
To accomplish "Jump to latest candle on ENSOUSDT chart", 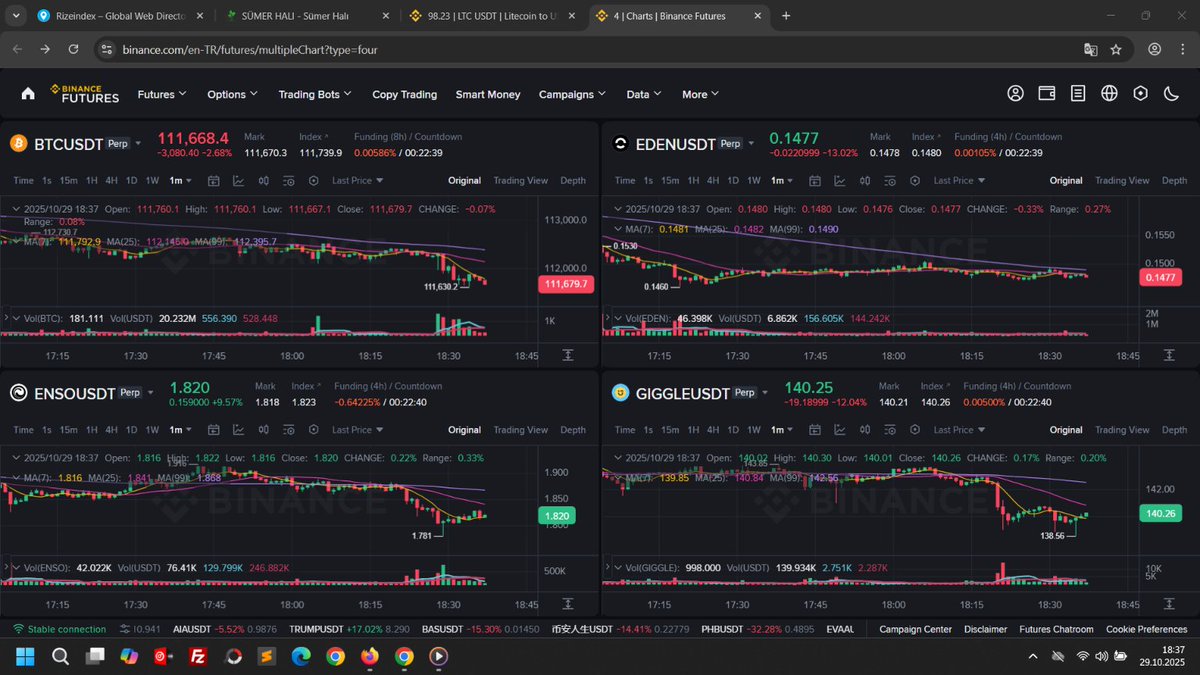I will [568, 604].
